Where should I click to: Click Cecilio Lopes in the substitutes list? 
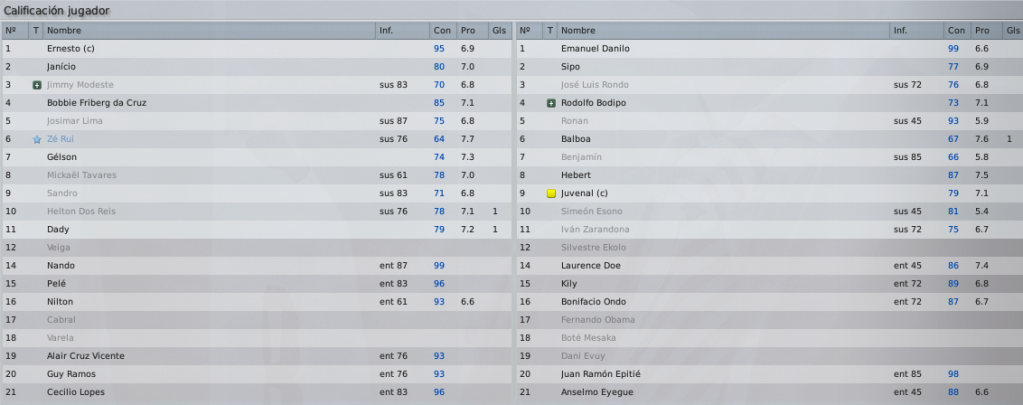click(x=76, y=392)
